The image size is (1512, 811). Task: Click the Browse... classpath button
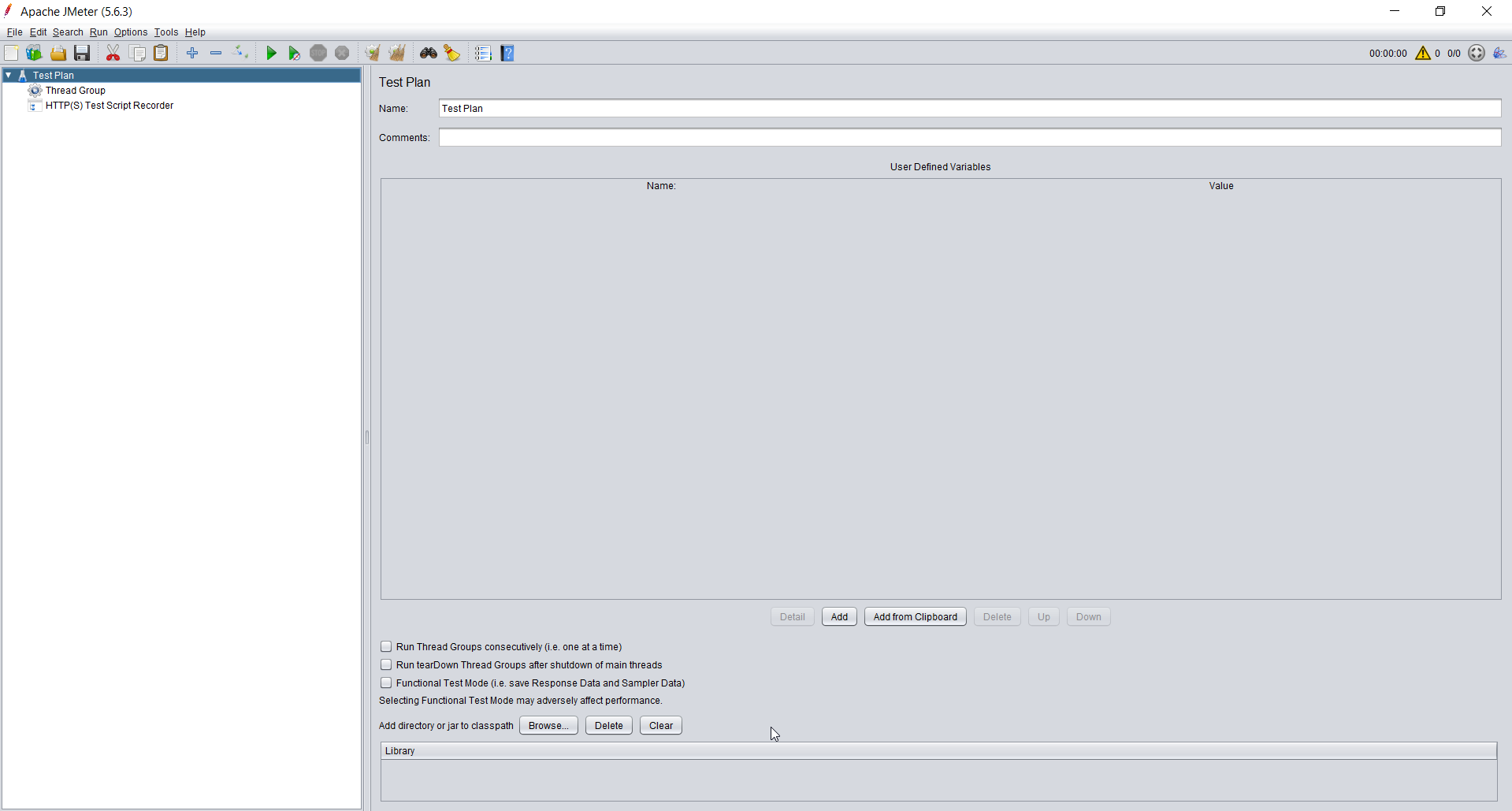pos(548,726)
